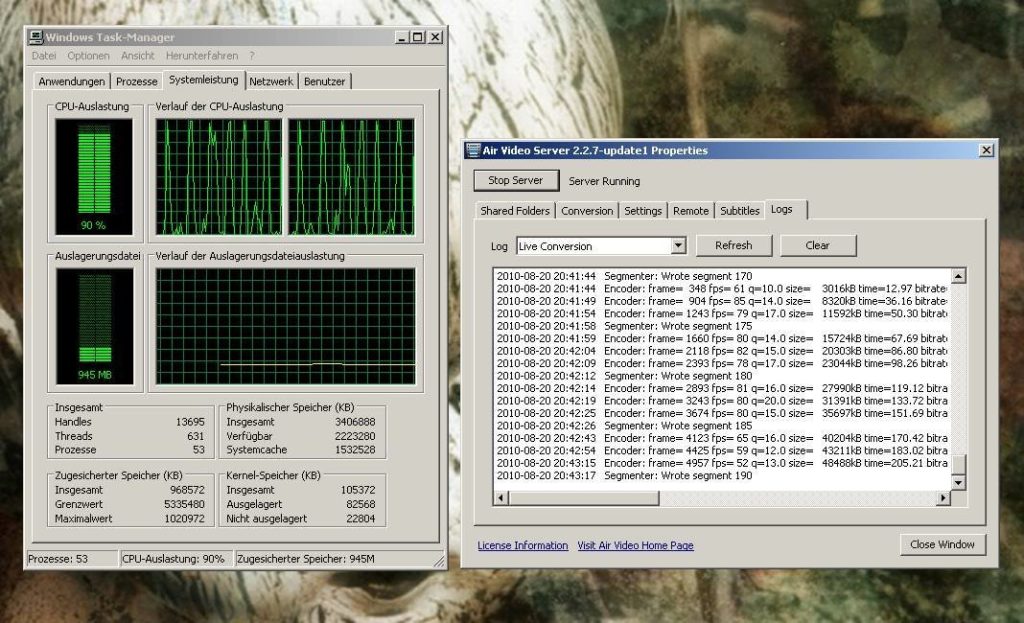
Task: Minimize the Windows Task-Manager window
Action: [x=402, y=37]
